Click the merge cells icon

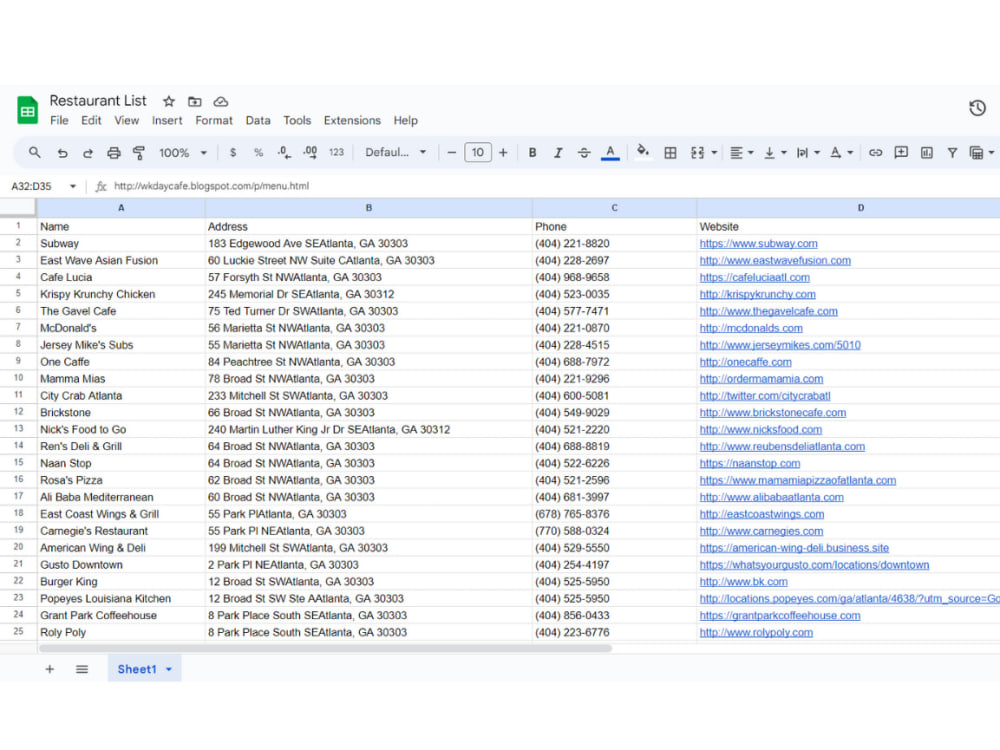click(697, 152)
